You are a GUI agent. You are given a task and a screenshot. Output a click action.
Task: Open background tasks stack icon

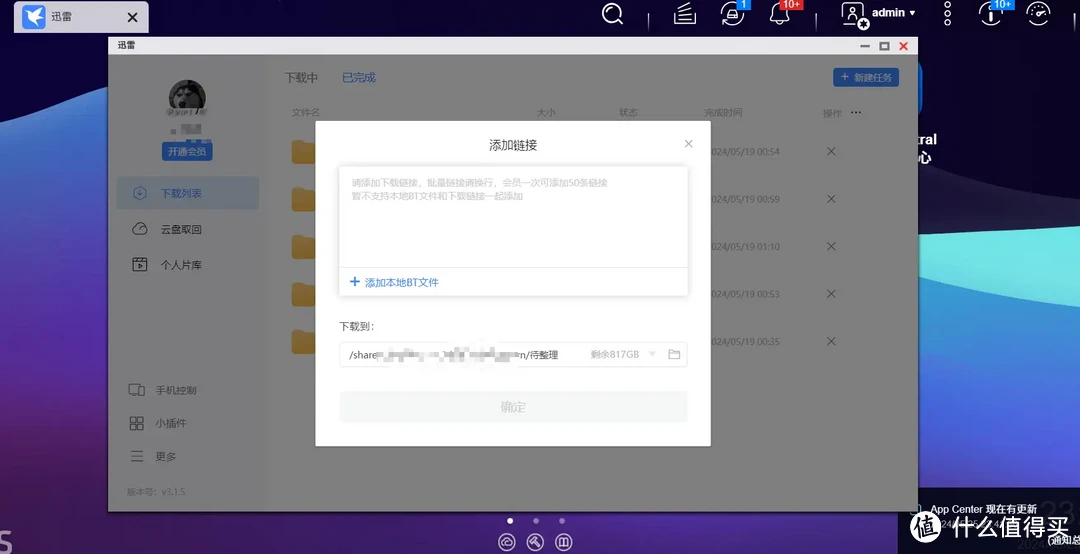click(685, 13)
